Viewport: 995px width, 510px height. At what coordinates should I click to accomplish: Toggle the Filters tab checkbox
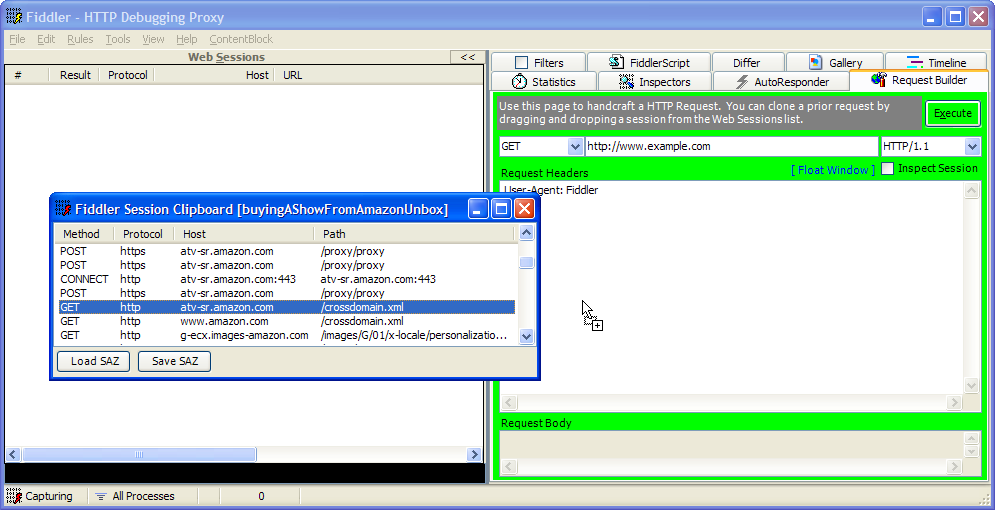tap(521, 63)
